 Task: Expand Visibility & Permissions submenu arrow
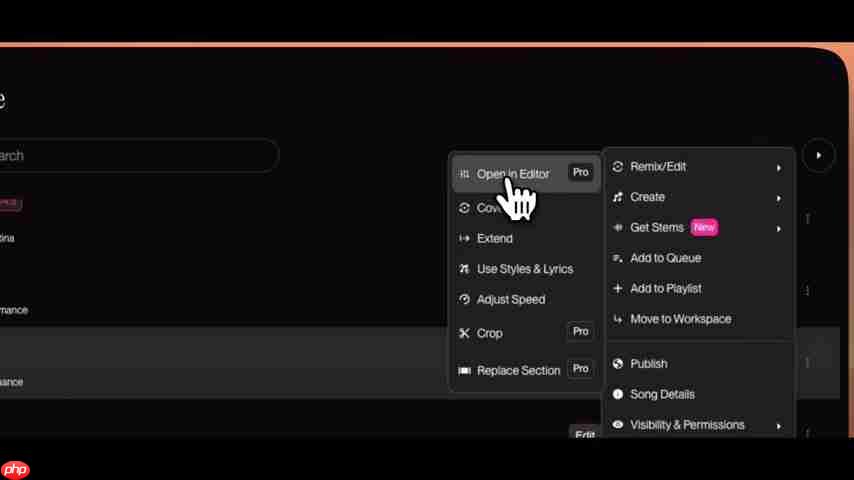[x=779, y=426]
